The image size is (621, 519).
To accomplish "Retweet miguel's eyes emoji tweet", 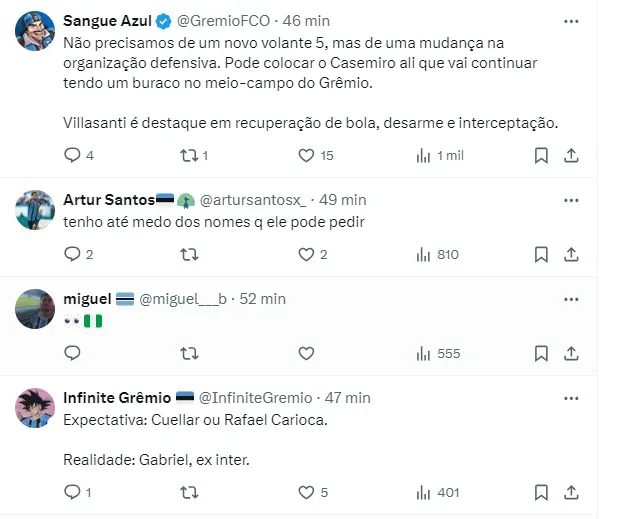I will (187, 353).
